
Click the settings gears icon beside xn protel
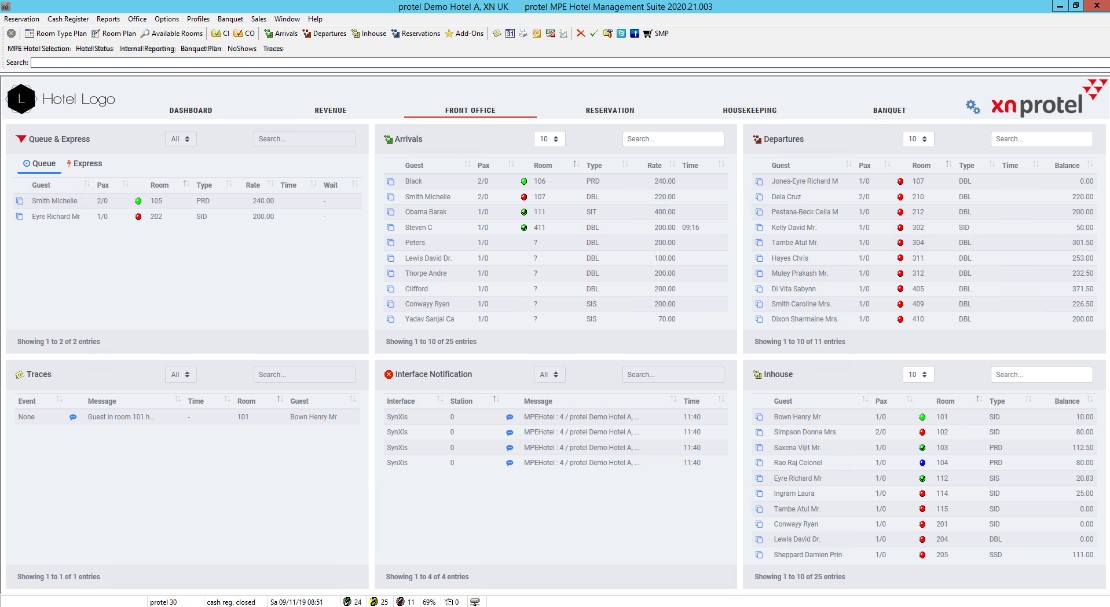tap(972, 107)
